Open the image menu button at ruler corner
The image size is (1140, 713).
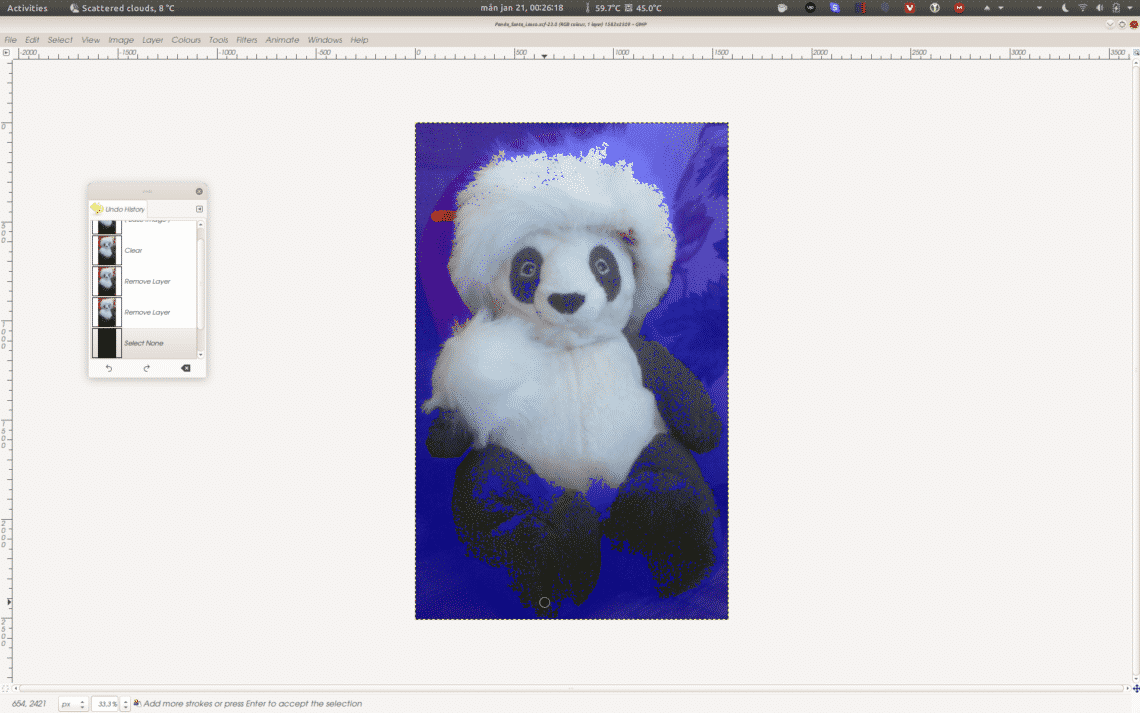pos(7,52)
